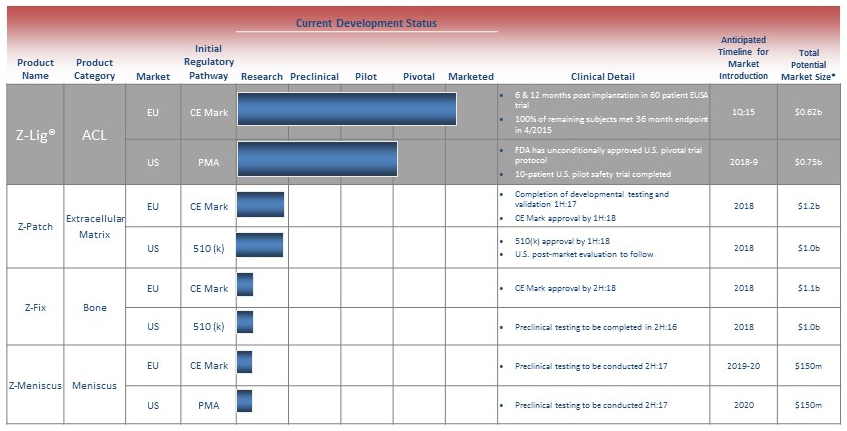This screenshot has height=431, width=847.
Task: Click the Marketed stage column header
Action: point(470,76)
